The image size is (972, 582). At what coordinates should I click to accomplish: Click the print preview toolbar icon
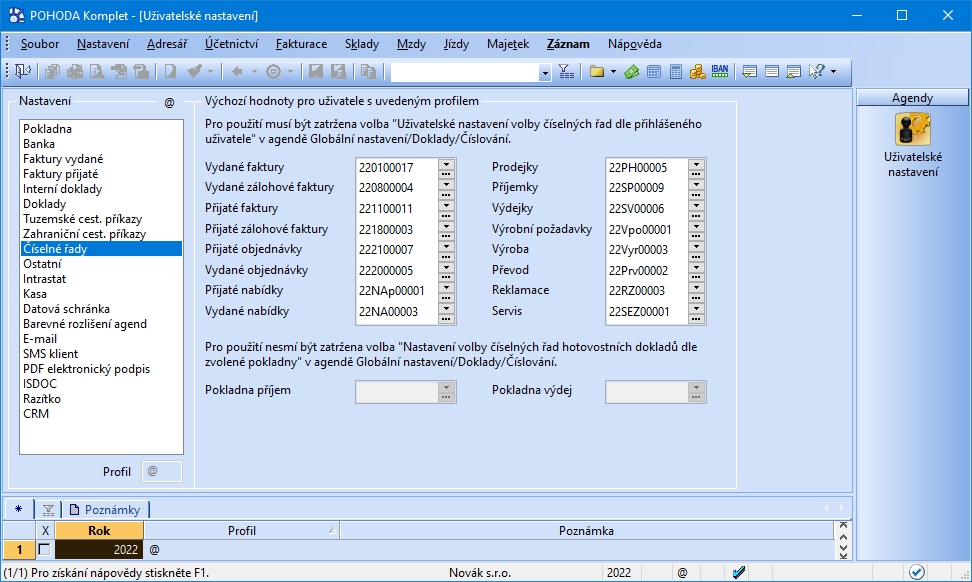(x=97, y=72)
